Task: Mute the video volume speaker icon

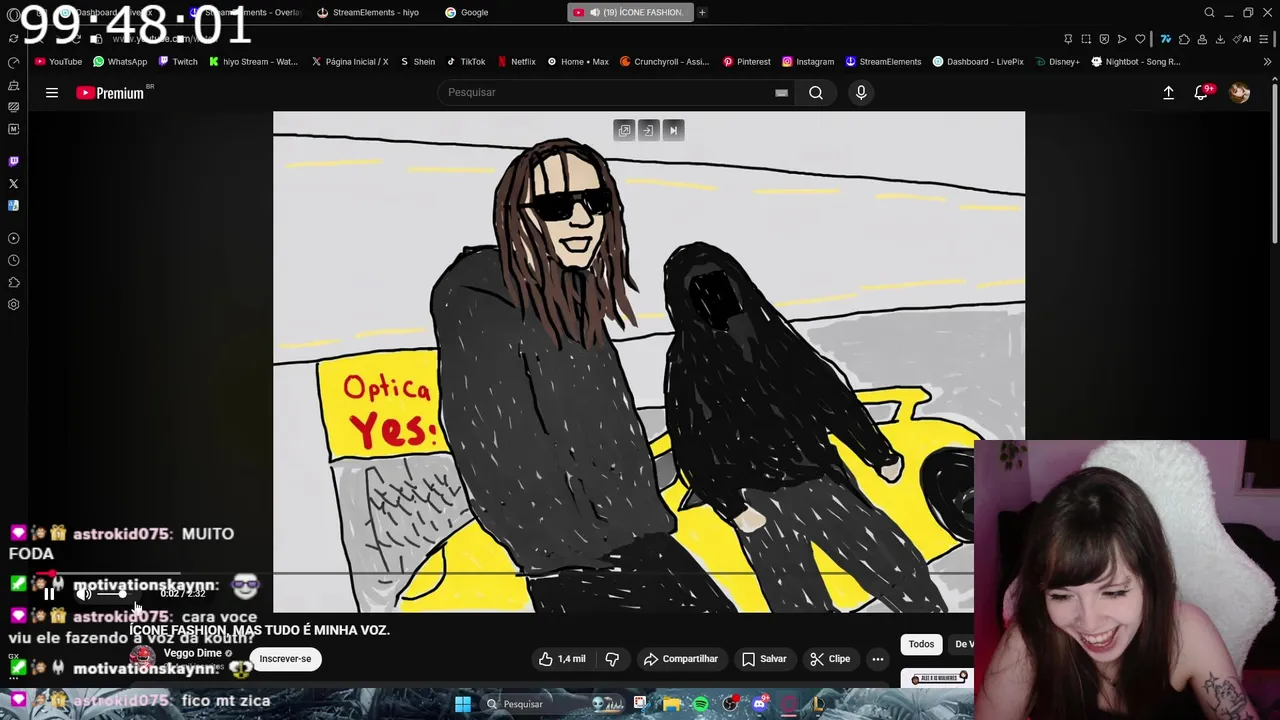Action: coord(84,593)
